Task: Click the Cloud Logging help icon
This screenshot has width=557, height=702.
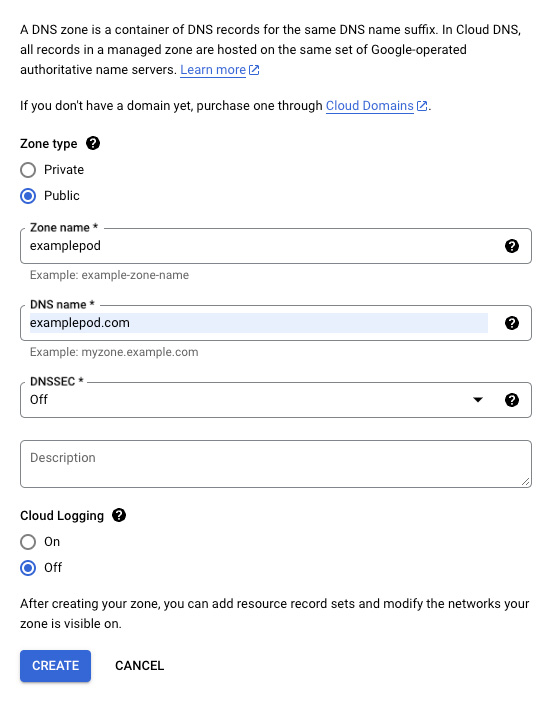Action: click(119, 515)
